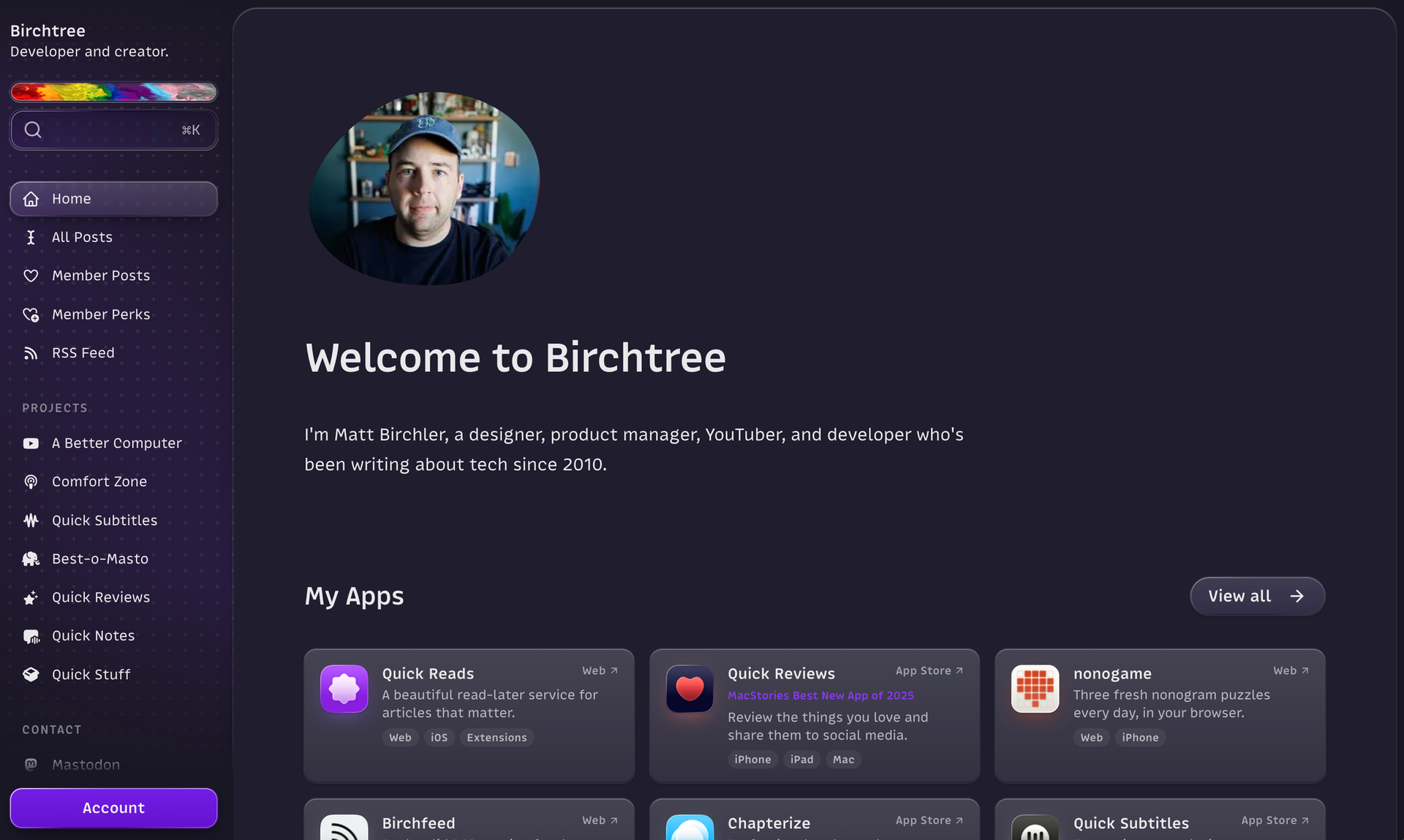The height and width of the screenshot is (840, 1404).
Task: Click the iOS tag on Quick Reads
Action: pyautogui.click(x=439, y=738)
